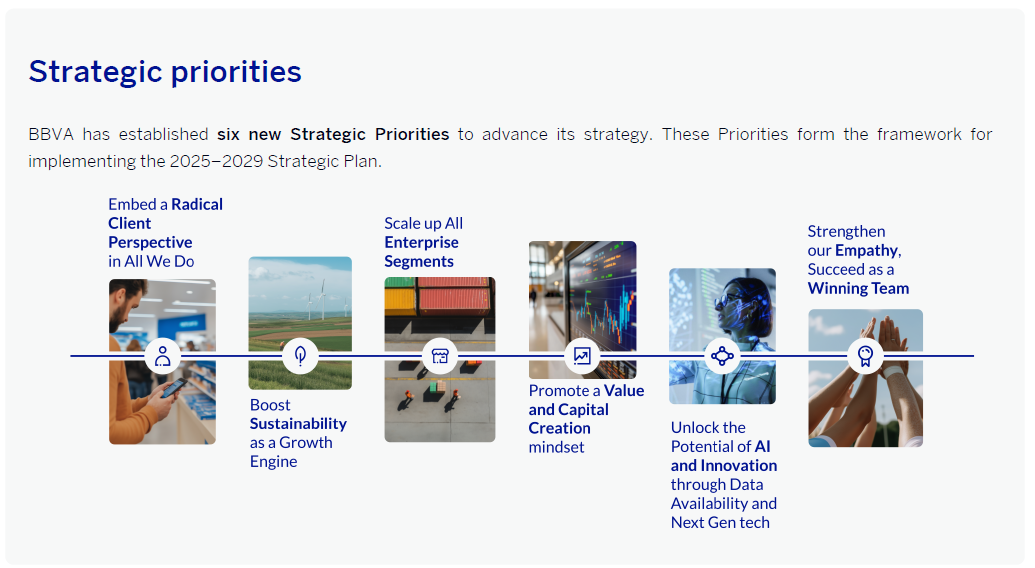
Task: Click the rising chart value icon
Action: click(582, 356)
